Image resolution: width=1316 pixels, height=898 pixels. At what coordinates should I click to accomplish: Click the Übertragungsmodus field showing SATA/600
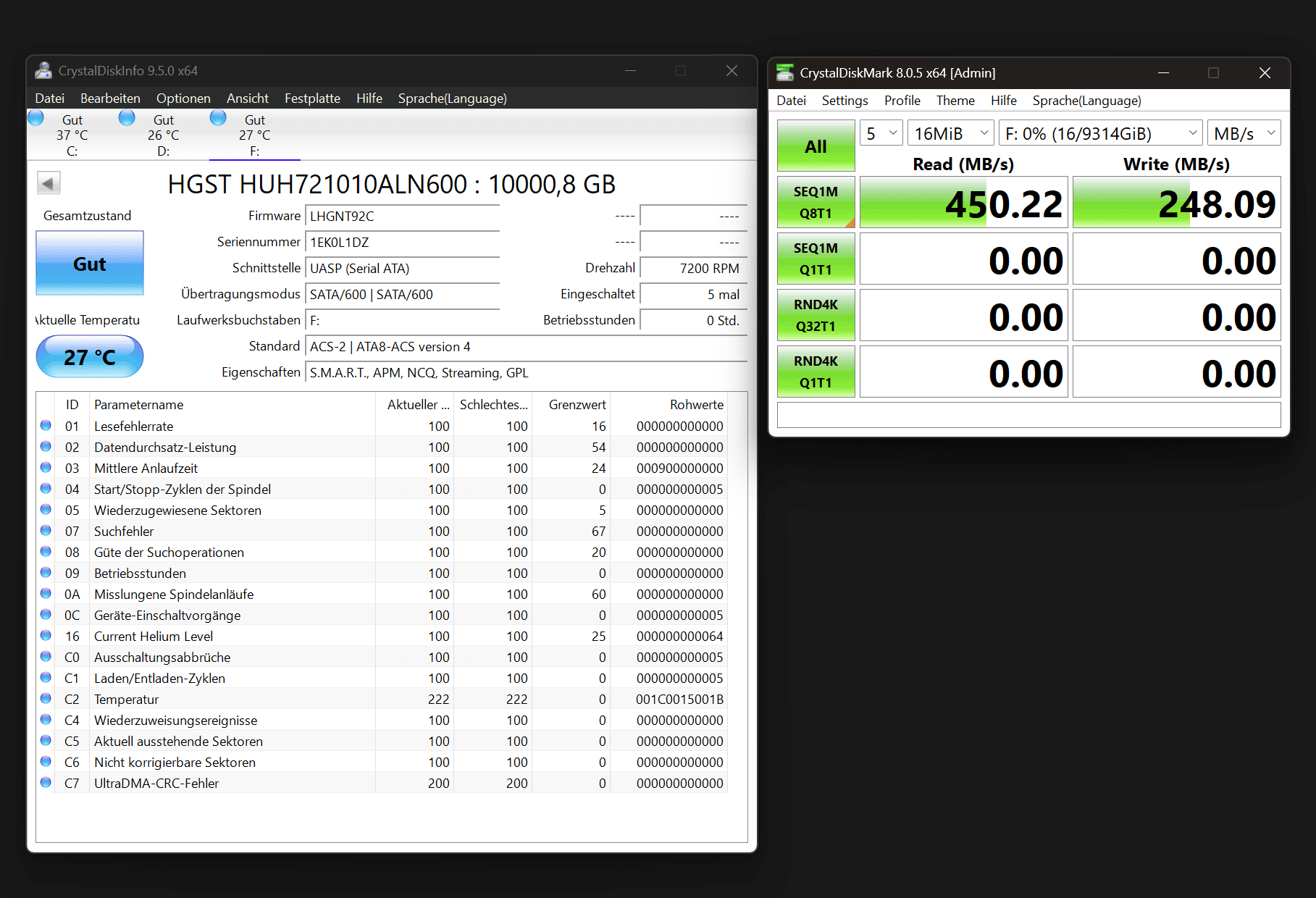(403, 295)
